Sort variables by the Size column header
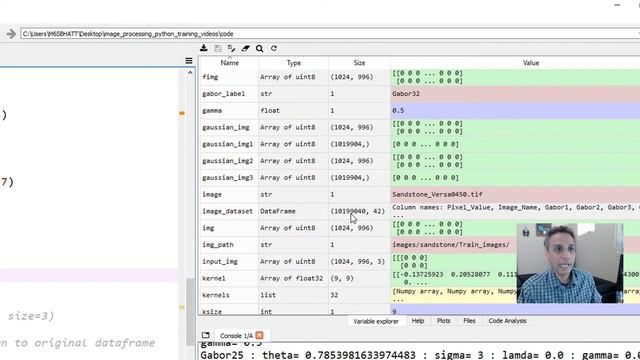The width and height of the screenshot is (640, 360). pos(359,63)
